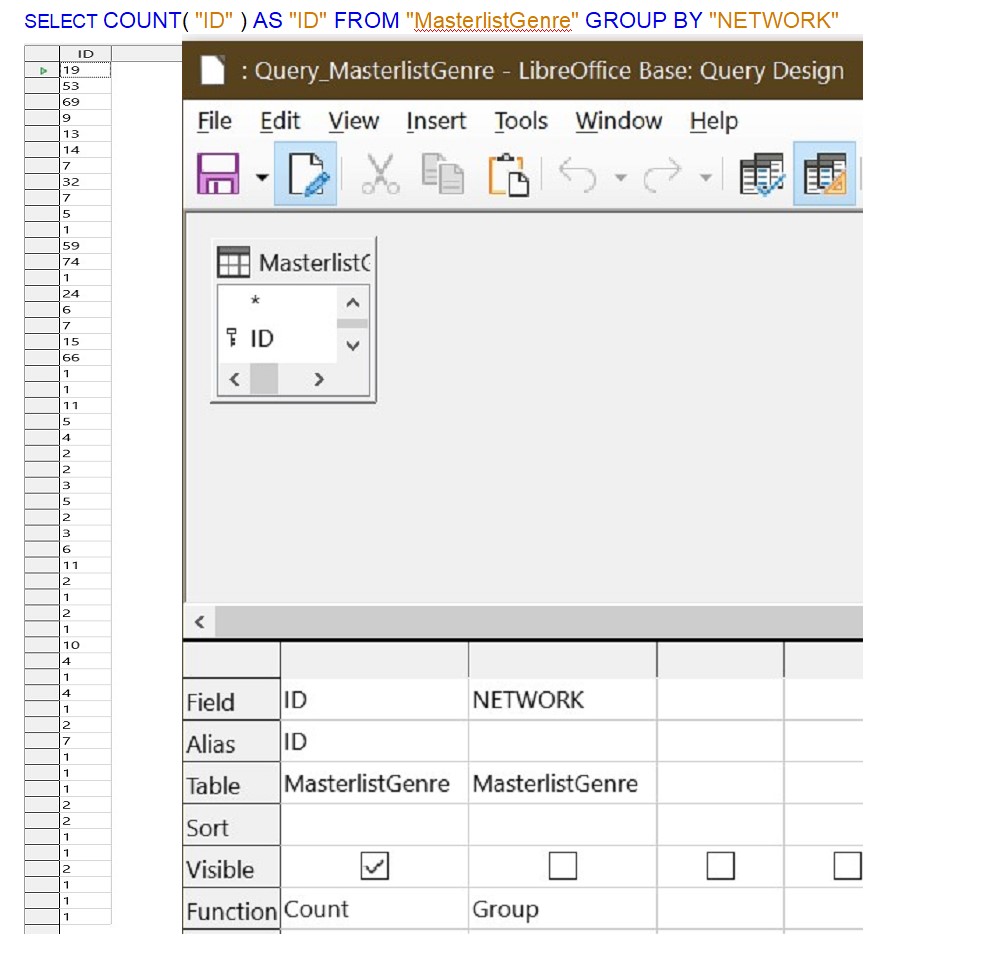Viewport: 1002px width, 961px height.
Task: Open the View menu
Action: (353, 121)
